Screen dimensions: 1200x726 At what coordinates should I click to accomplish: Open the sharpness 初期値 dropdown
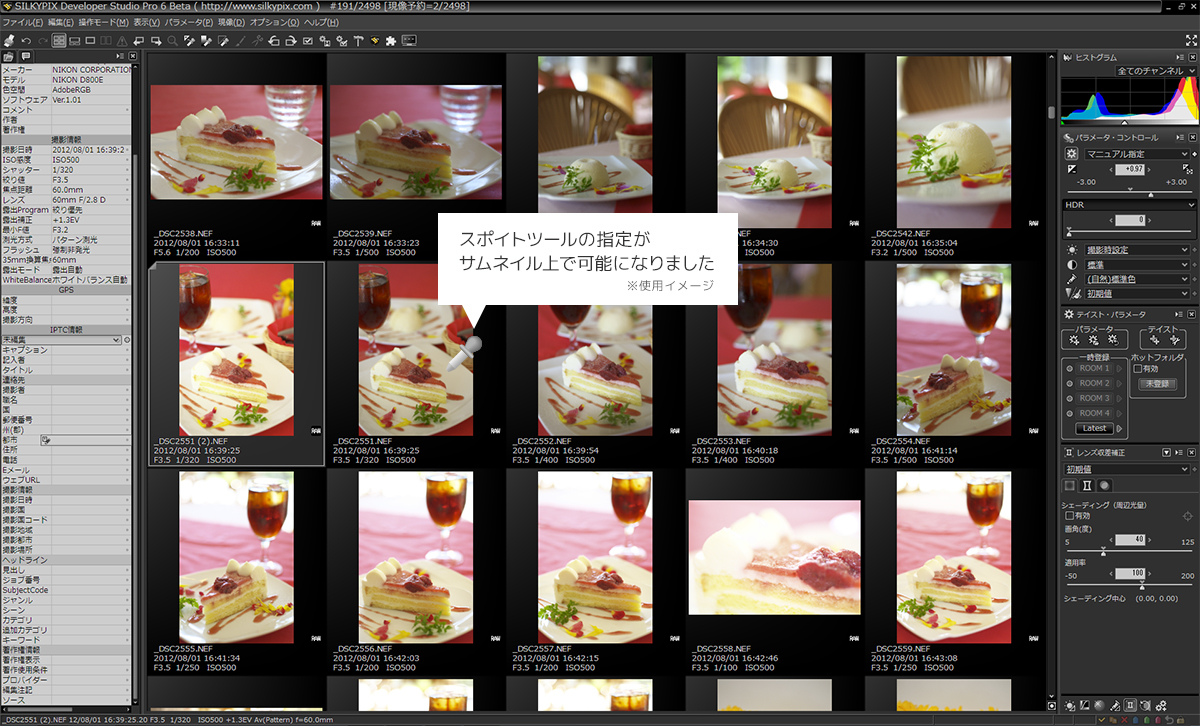tap(1137, 294)
